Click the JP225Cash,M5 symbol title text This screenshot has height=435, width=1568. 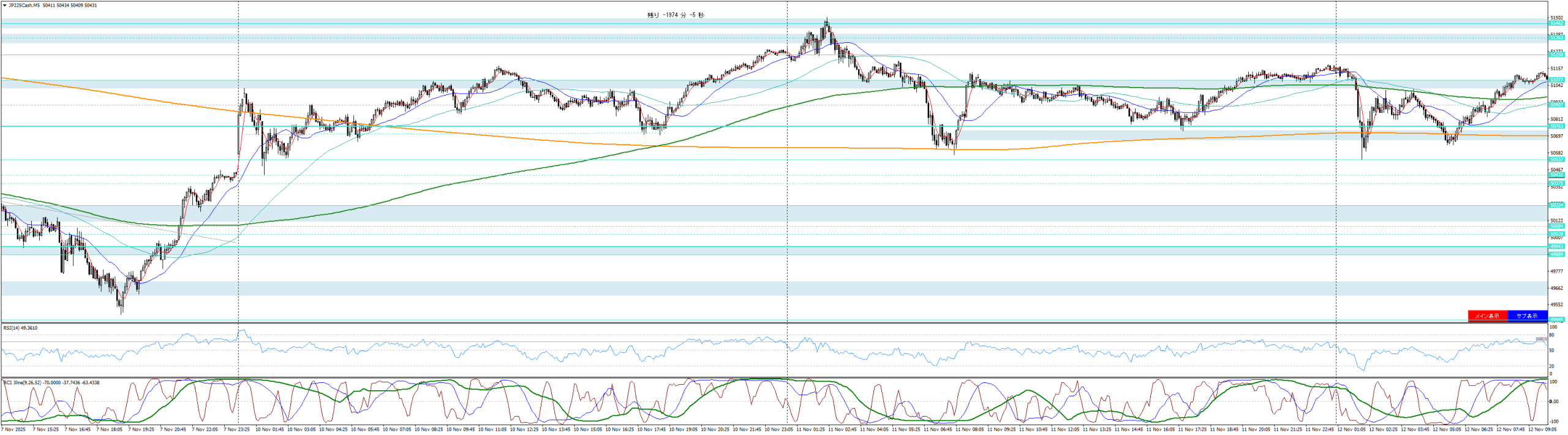coord(24,6)
